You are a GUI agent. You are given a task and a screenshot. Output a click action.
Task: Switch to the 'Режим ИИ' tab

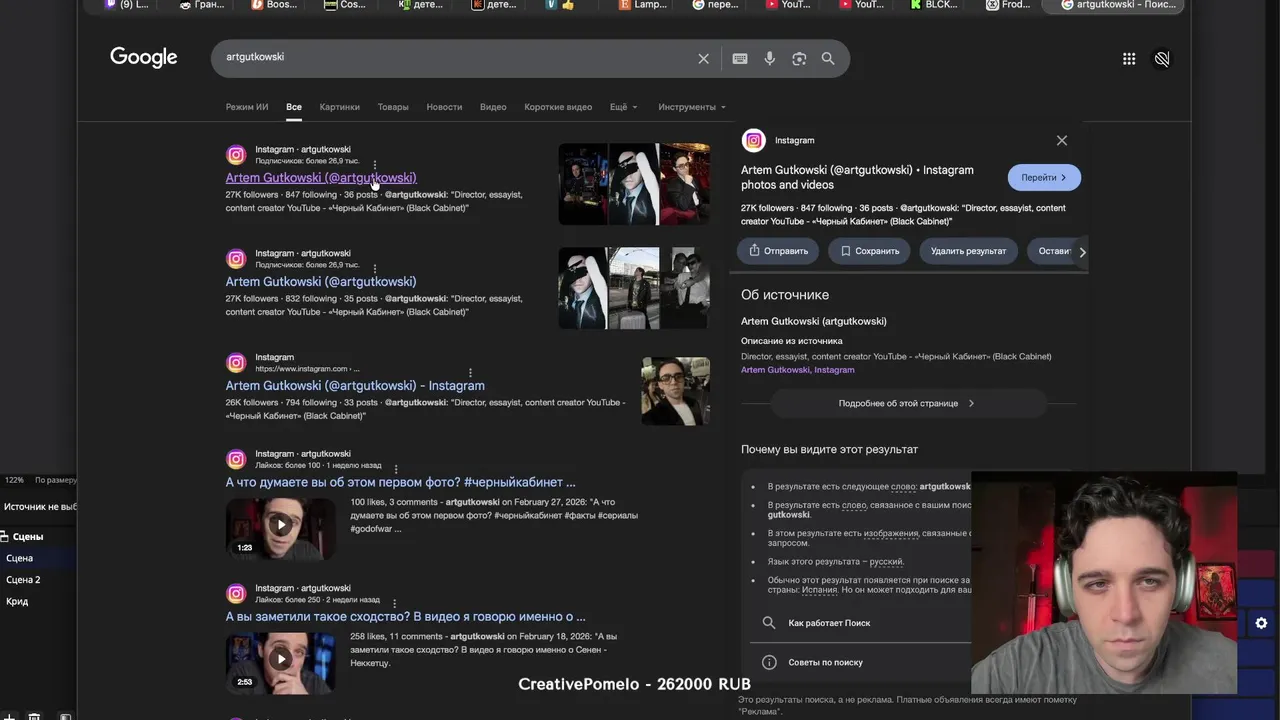click(x=247, y=107)
